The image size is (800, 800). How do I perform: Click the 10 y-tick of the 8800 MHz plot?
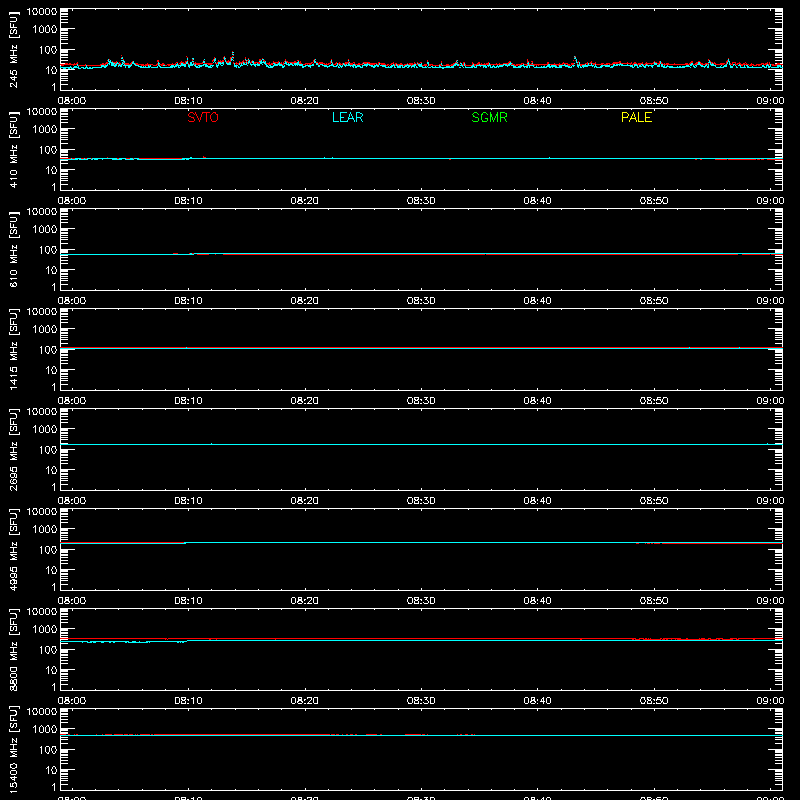coord(51,670)
